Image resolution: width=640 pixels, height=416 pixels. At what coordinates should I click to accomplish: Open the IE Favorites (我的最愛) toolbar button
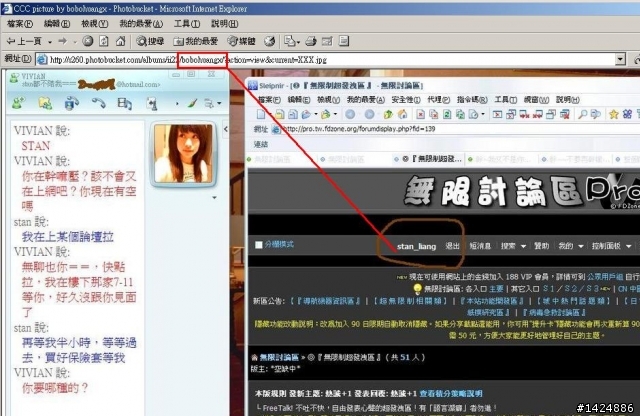196,41
